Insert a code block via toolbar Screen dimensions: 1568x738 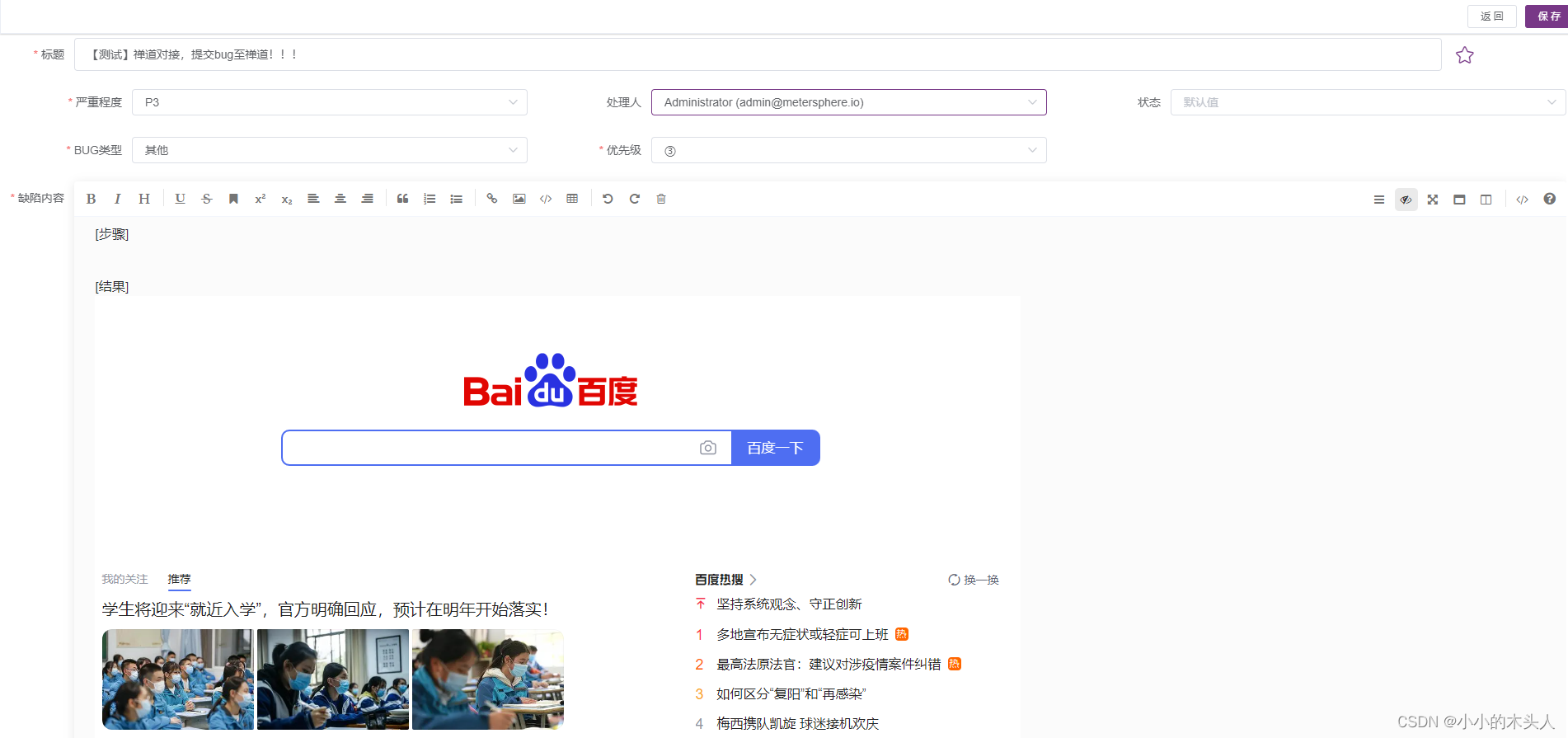(546, 199)
